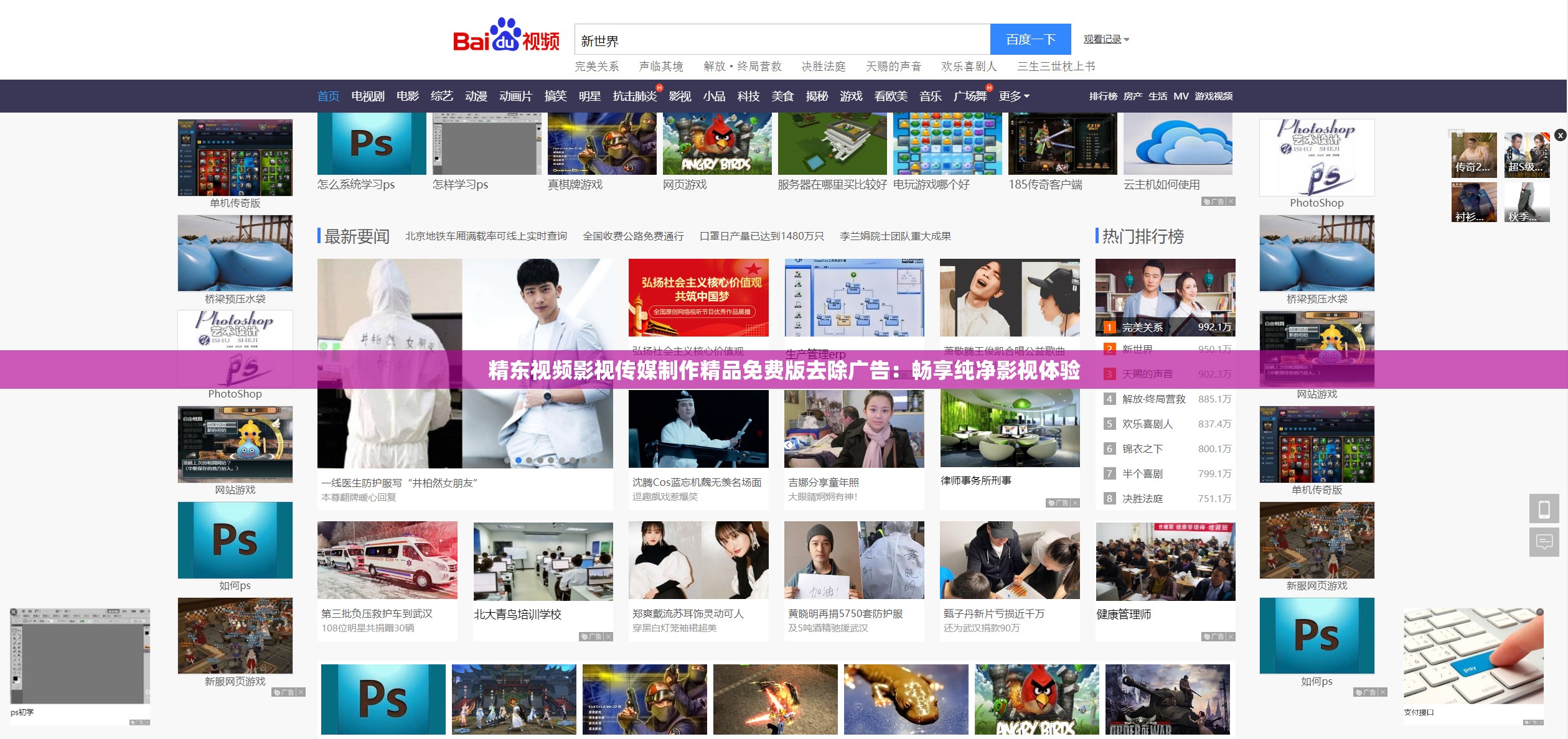1568x739 pixels.
Task: Click the mobile phone icon on right sidebar
Action: 1544,509
